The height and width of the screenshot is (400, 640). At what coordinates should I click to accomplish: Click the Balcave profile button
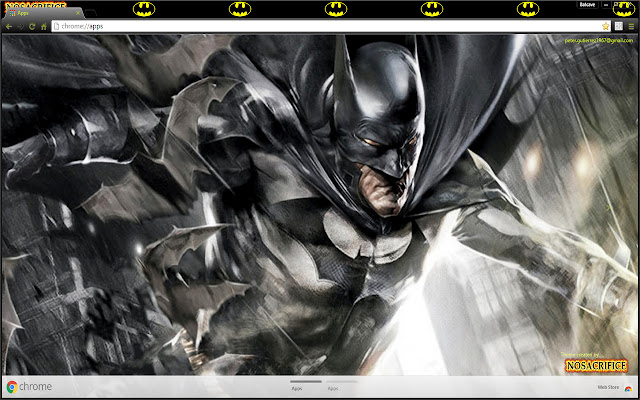coord(587,5)
